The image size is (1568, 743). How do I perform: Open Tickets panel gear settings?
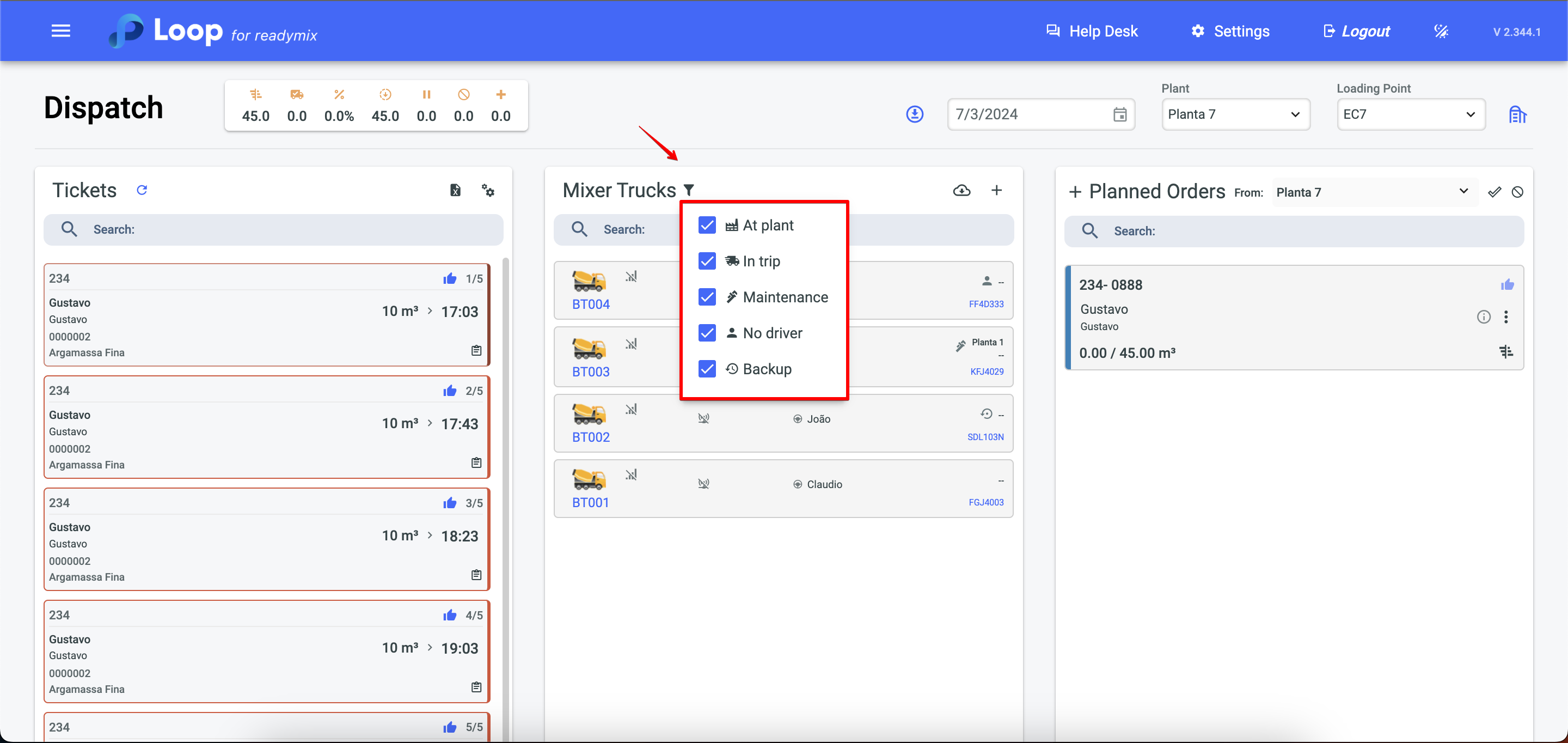[x=488, y=191]
